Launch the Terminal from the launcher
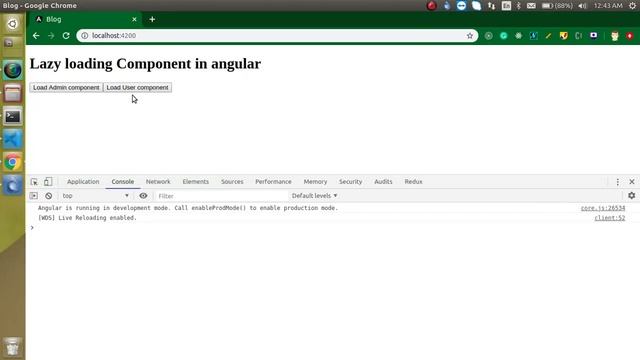 tap(13, 117)
